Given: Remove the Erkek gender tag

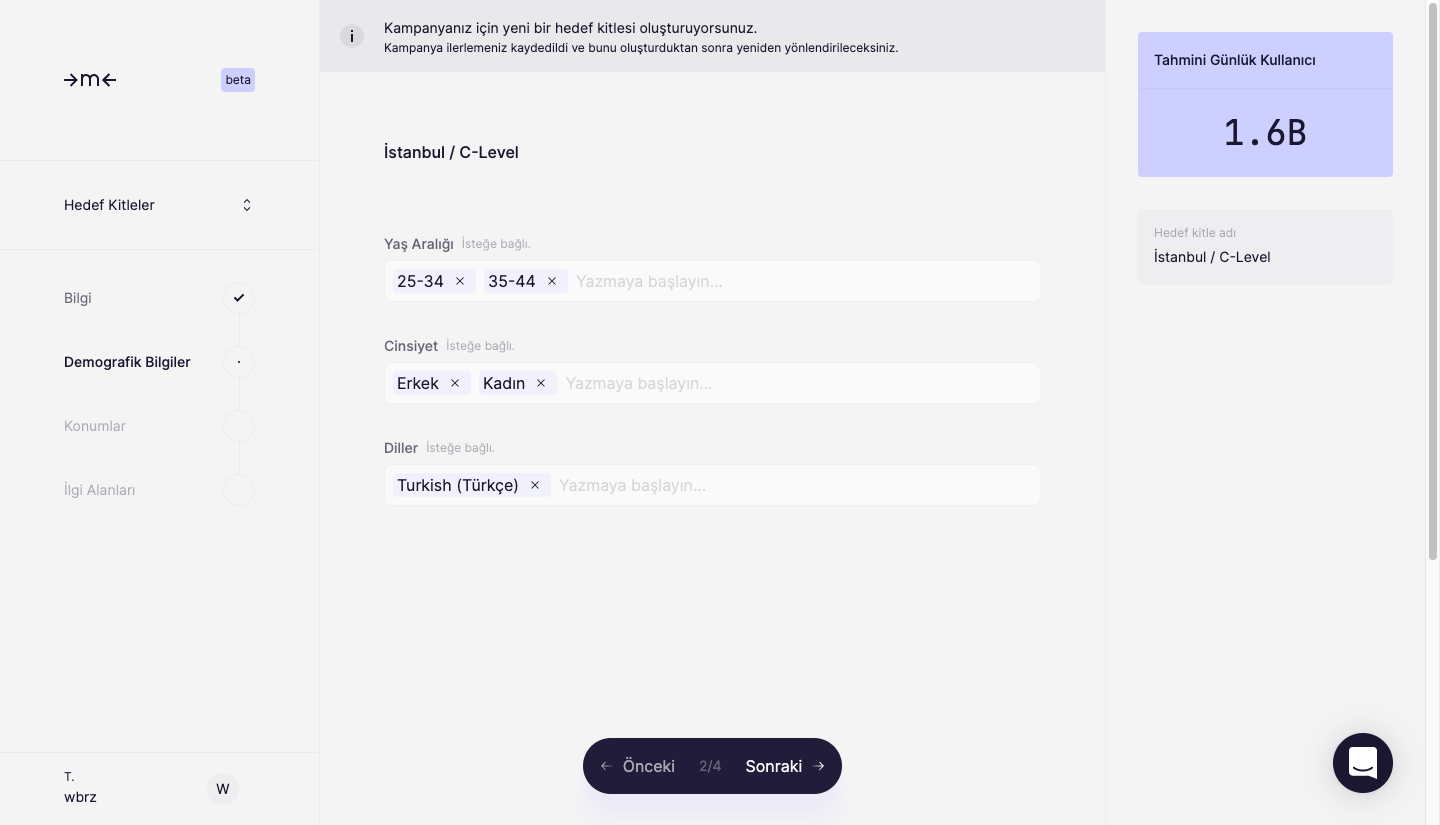Looking at the screenshot, I should (455, 383).
